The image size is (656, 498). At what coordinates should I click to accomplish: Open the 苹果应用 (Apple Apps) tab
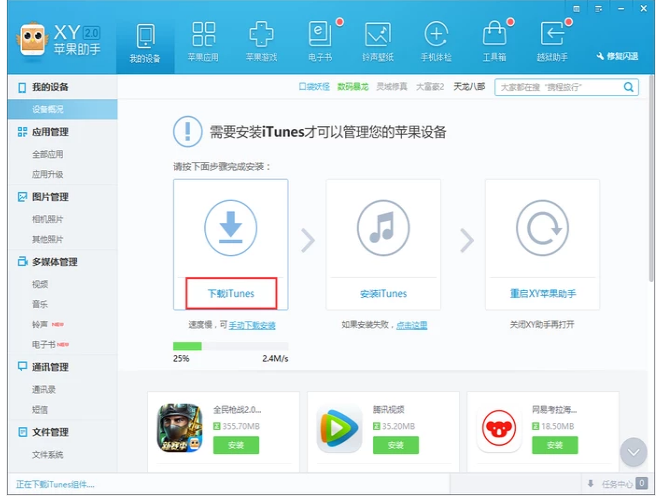pos(203,41)
